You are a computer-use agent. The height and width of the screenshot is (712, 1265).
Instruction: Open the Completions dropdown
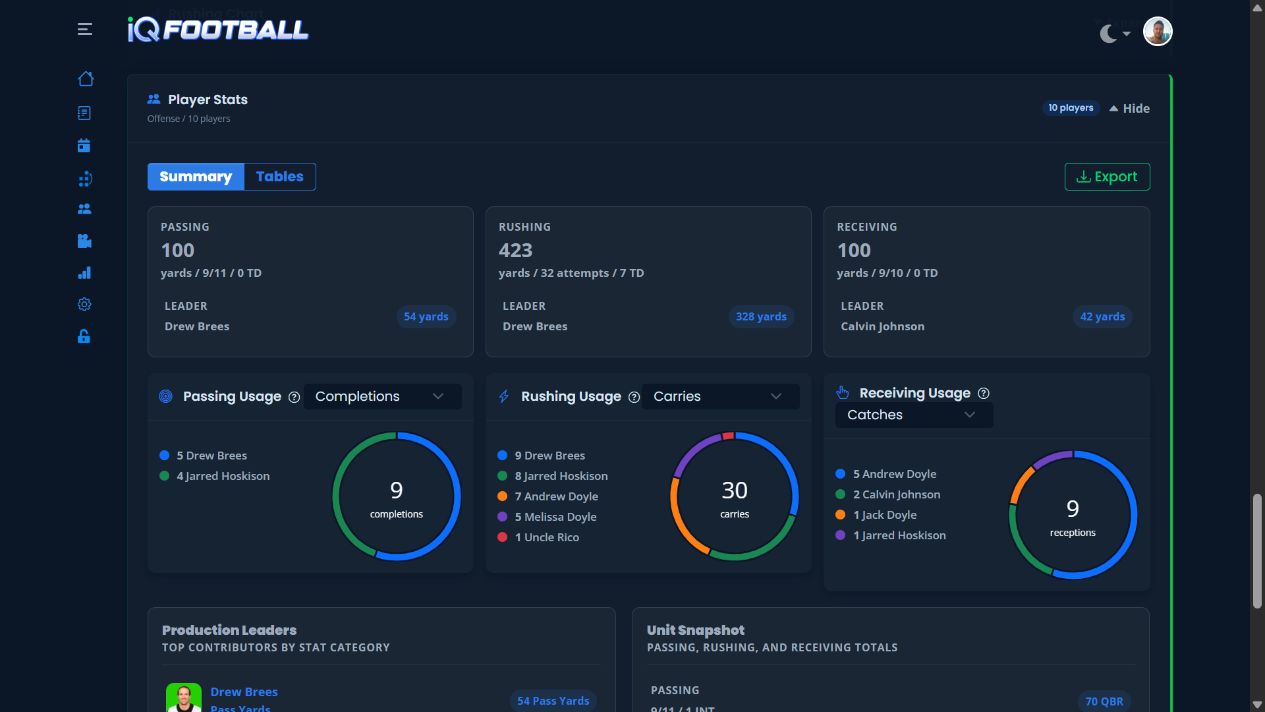click(x=382, y=396)
